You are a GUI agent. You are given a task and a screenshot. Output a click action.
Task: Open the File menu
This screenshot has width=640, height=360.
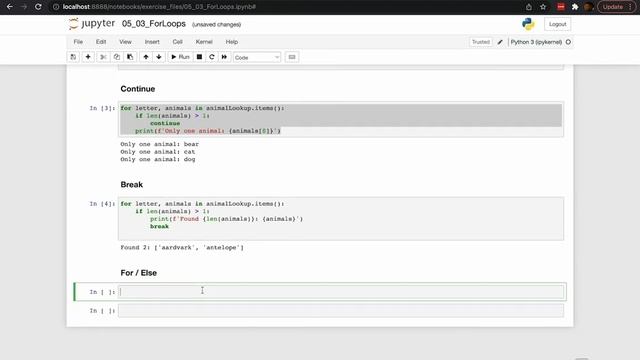point(78,42)
